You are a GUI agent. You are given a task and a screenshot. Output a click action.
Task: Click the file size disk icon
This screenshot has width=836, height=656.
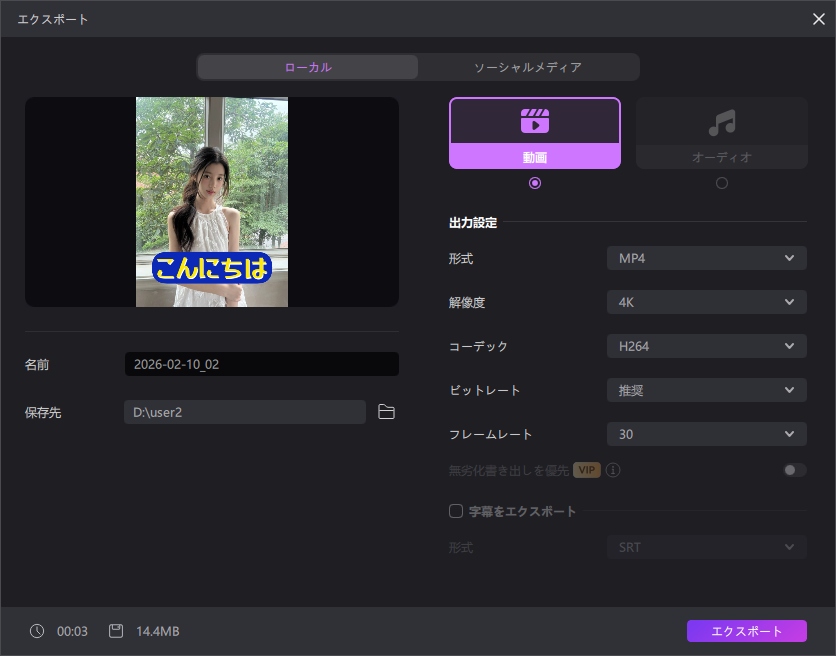(116, 631)
